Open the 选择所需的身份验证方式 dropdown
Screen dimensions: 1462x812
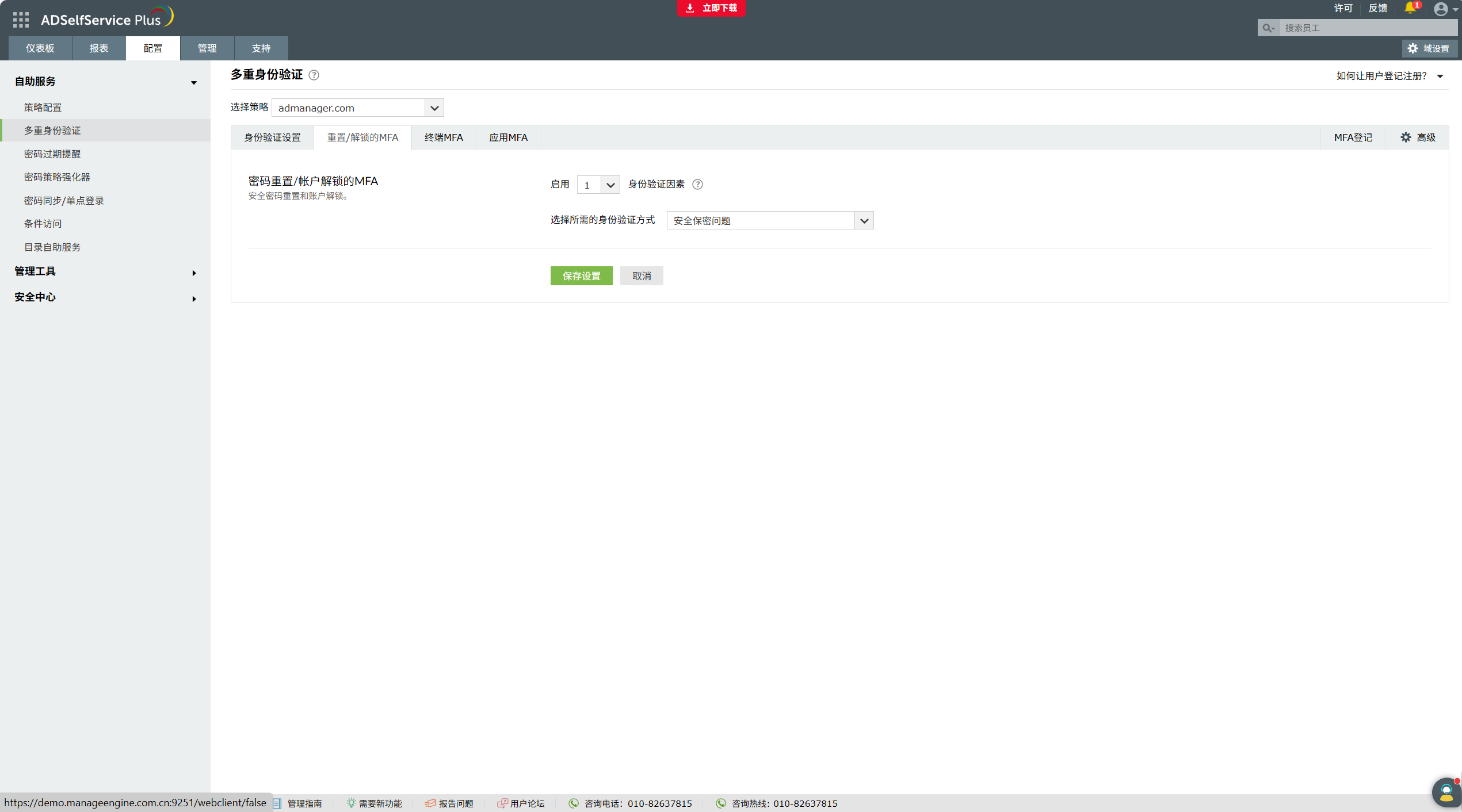[x=864, y=221]
